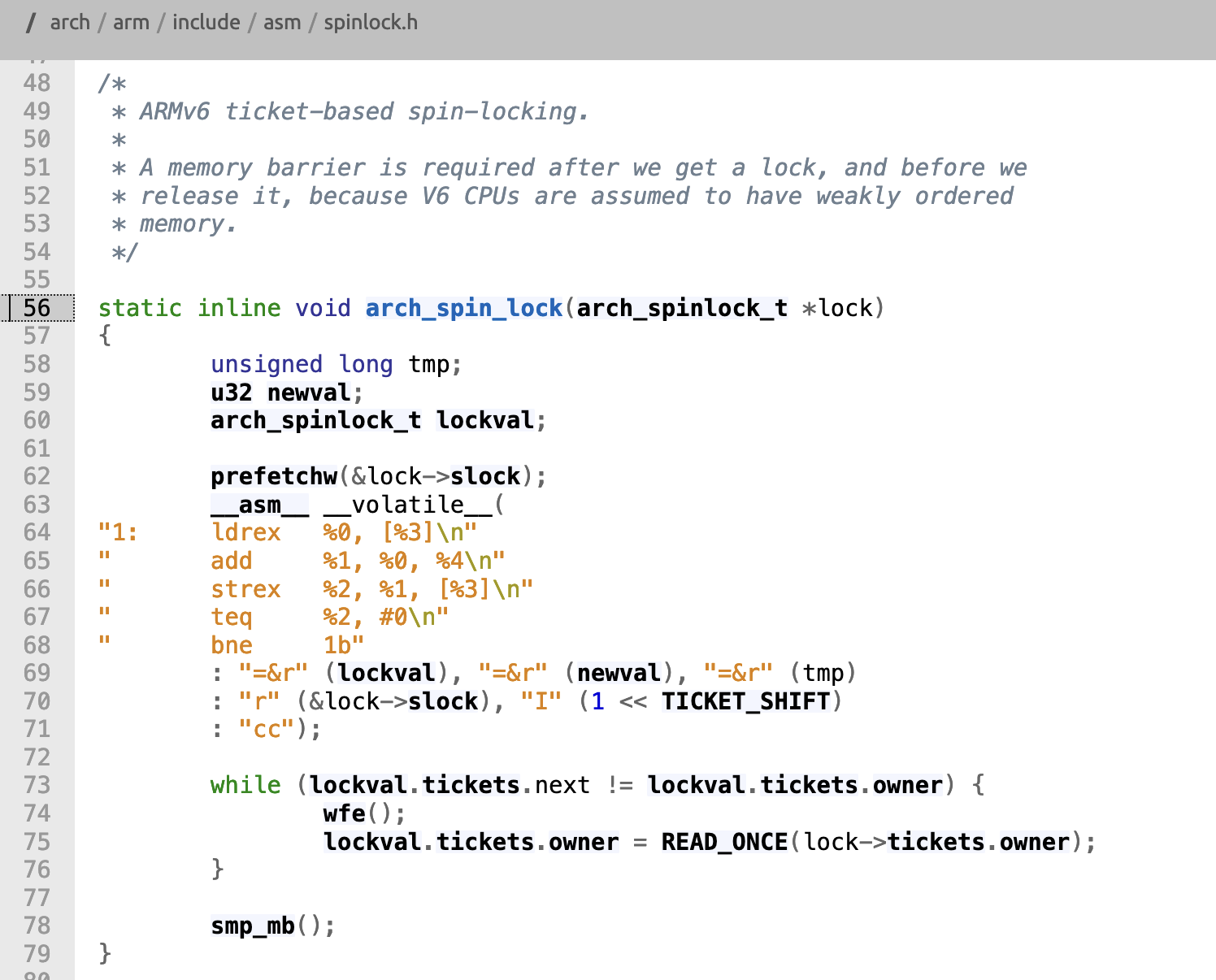This screenshot has width=1216, height=980.
Task: Jump to line number 48
Action: click(x=37, y=83)
